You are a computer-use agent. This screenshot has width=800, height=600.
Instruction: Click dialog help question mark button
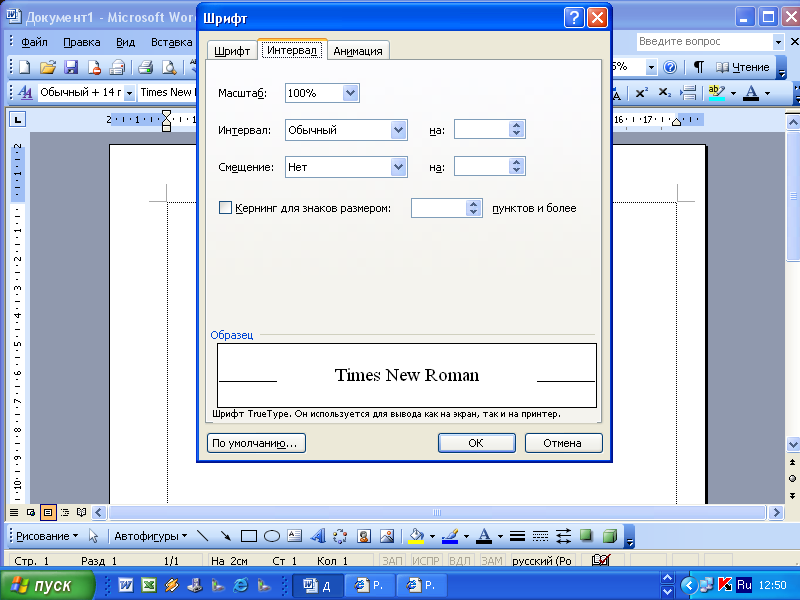(574, 18)
